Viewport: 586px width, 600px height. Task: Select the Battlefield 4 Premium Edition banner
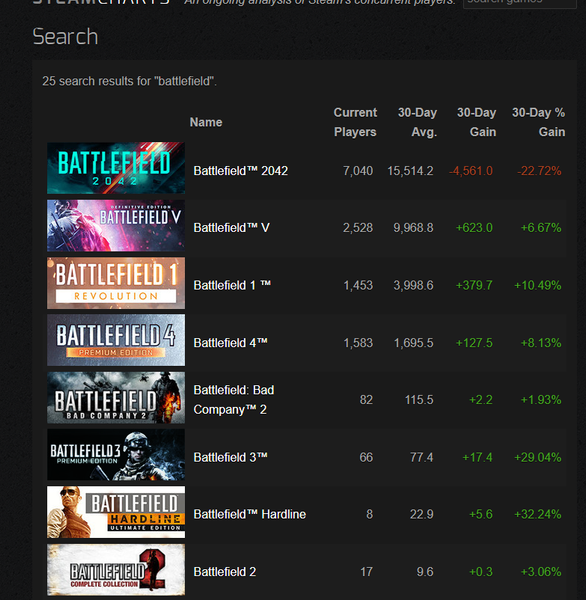pyautogui.click(x=116, y=340)
